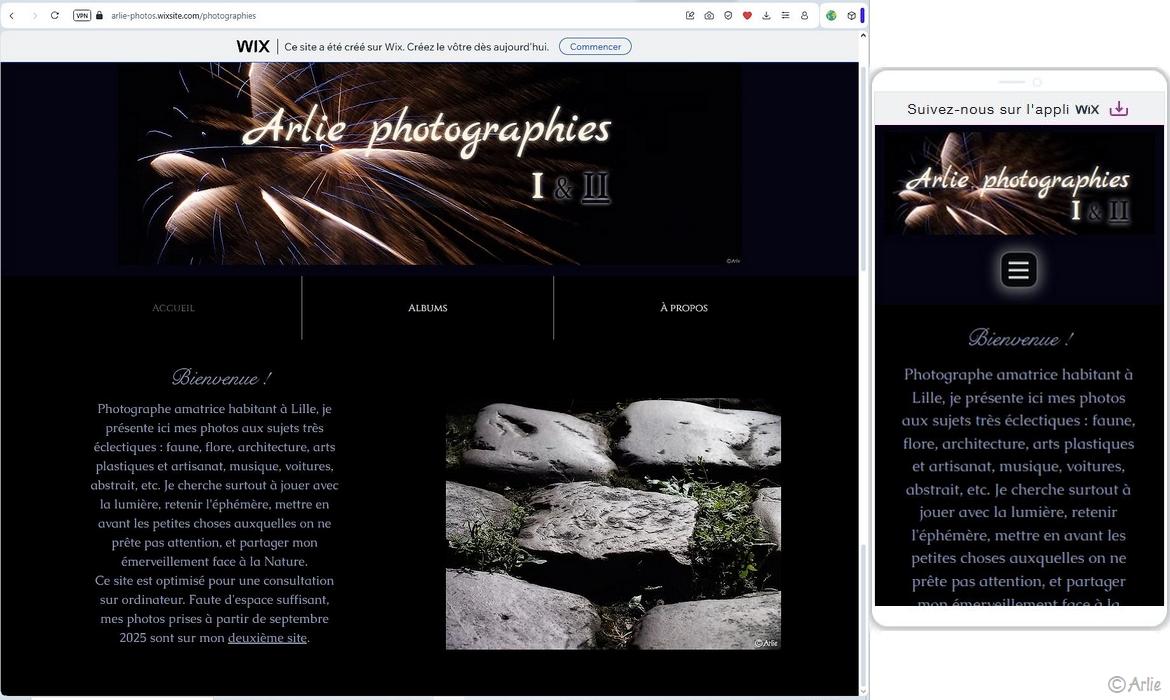Screen dimensions: 1170x700
Task: Click the camera capture icon in toolbar
Action: (x=709, y=15)
